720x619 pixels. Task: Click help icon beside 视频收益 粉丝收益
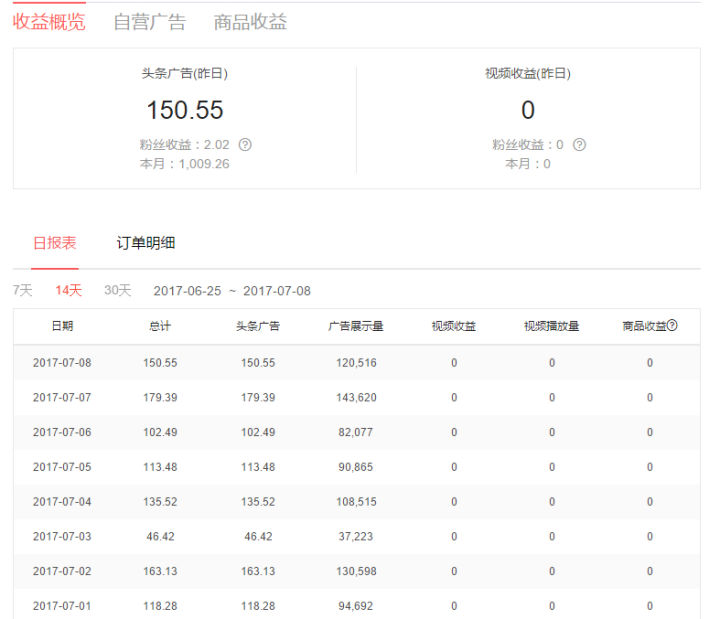point(579,145)
